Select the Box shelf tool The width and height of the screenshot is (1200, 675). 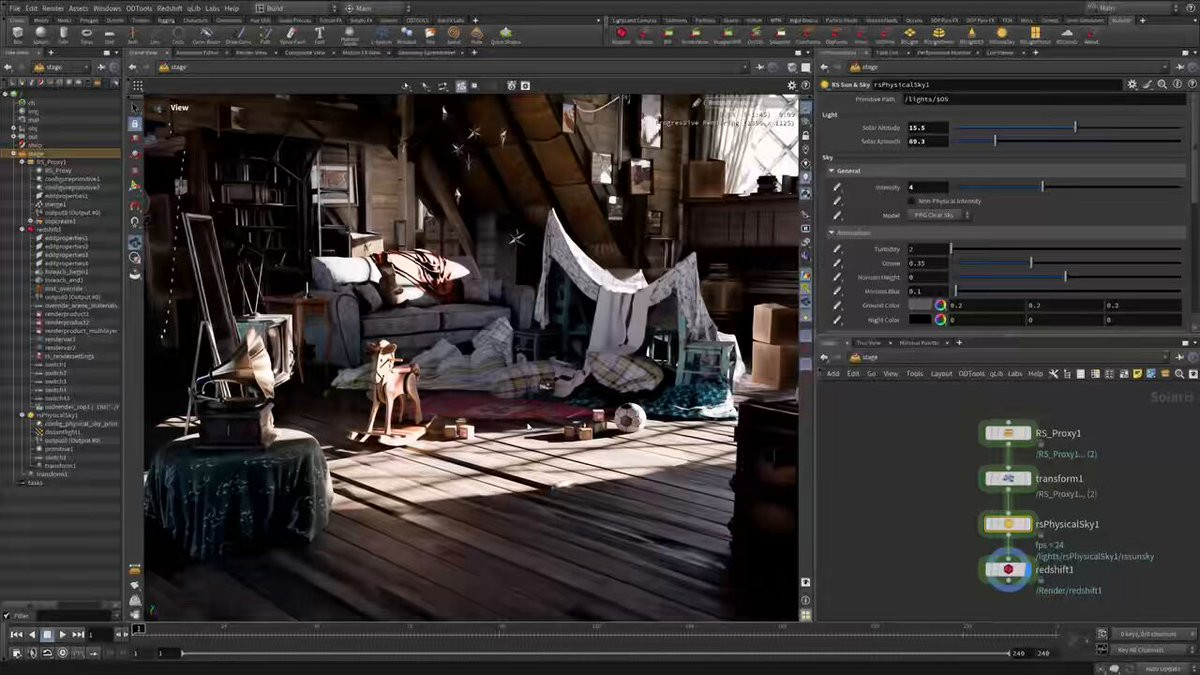coord(18,33)
